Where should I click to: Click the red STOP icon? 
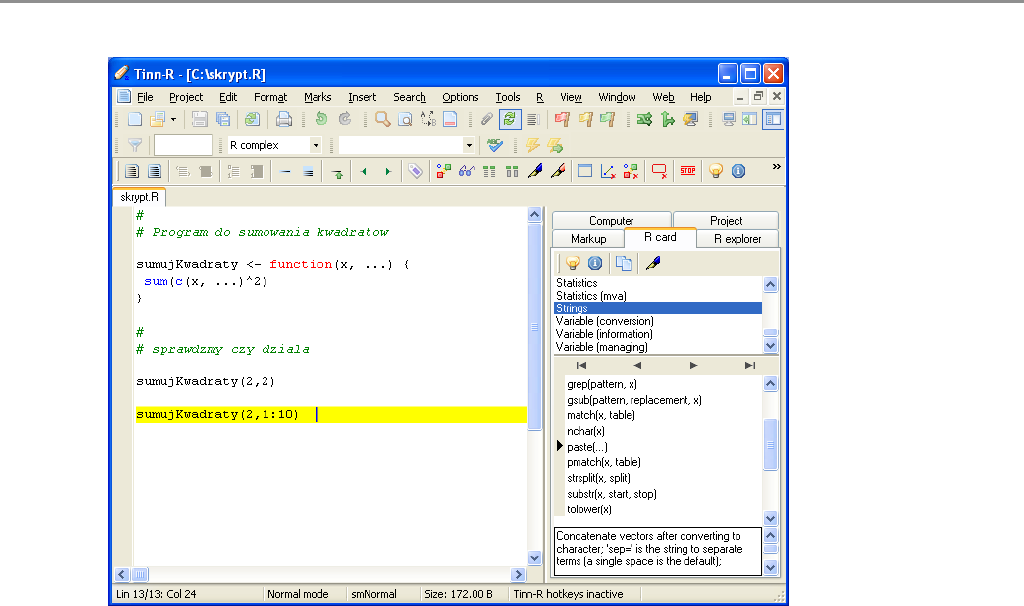coord(688,171)
